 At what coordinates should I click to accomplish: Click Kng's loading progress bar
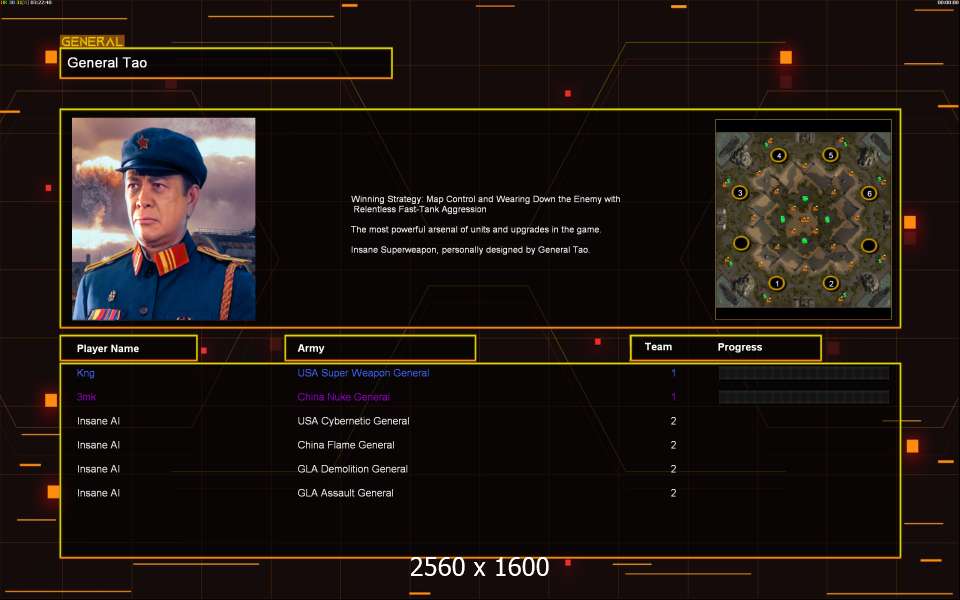coord(803,373)
